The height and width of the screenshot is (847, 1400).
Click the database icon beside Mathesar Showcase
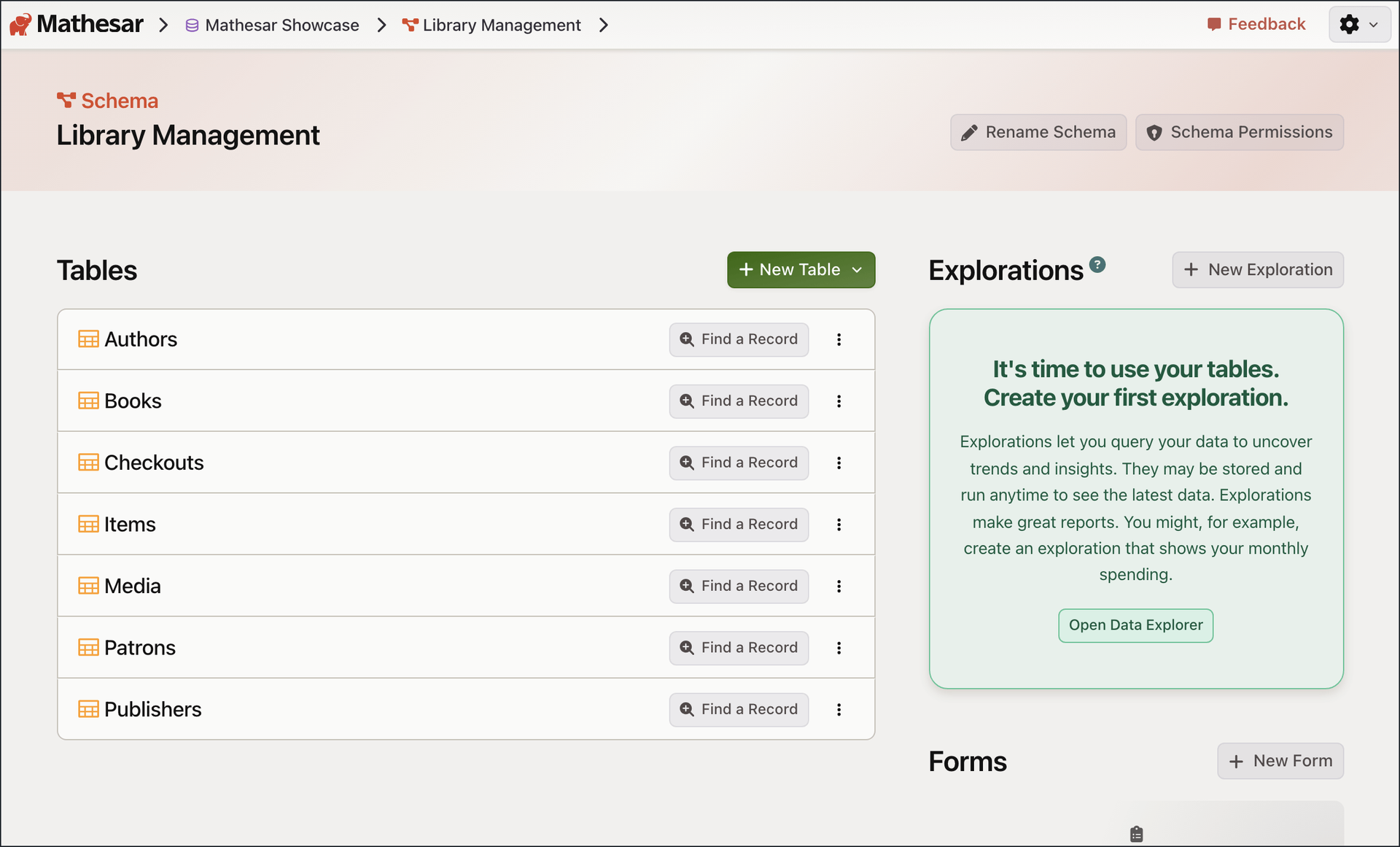(192, 26)
